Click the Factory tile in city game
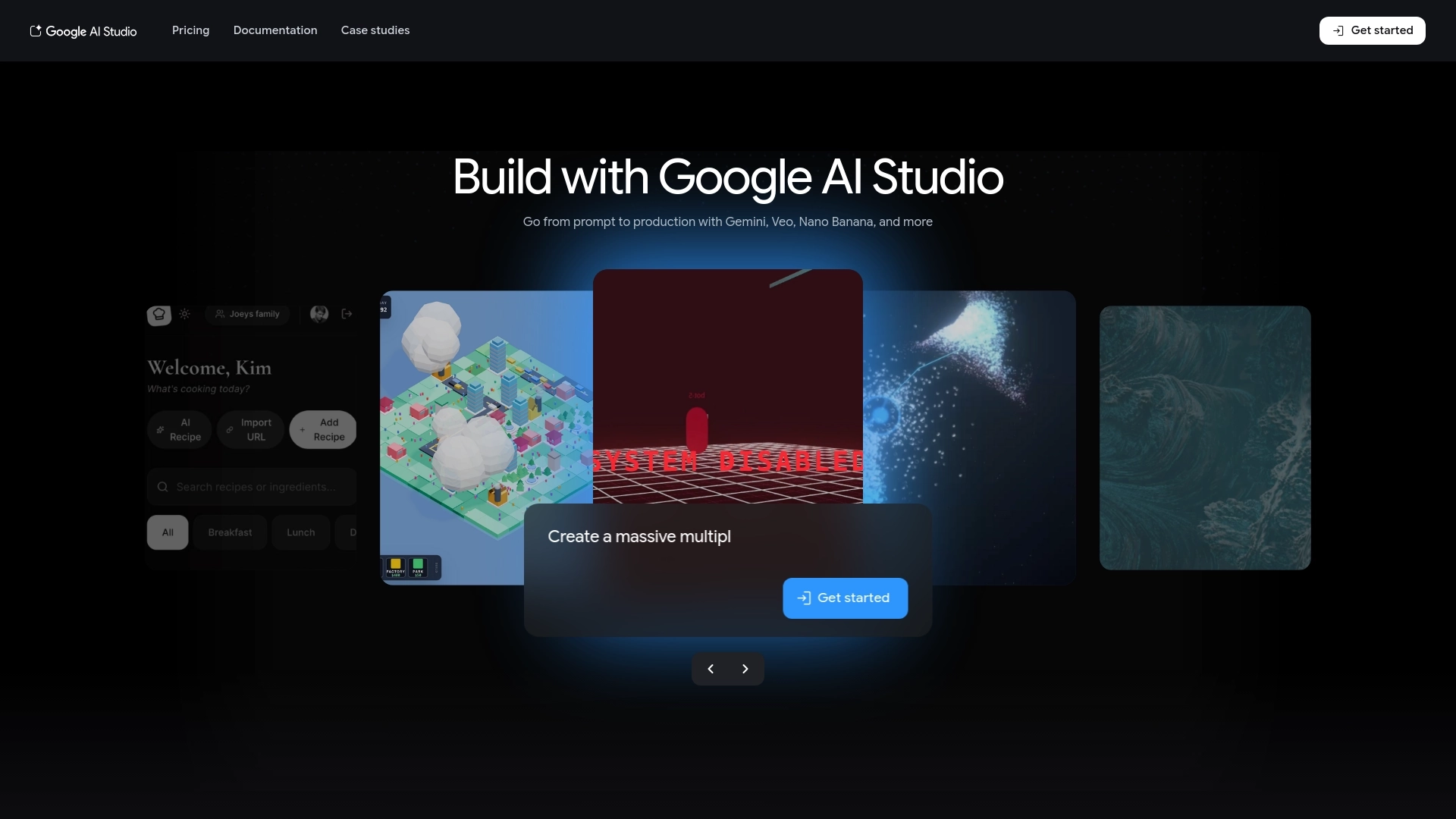Viewport: 1456px width, 819px height. pos(396,567)
